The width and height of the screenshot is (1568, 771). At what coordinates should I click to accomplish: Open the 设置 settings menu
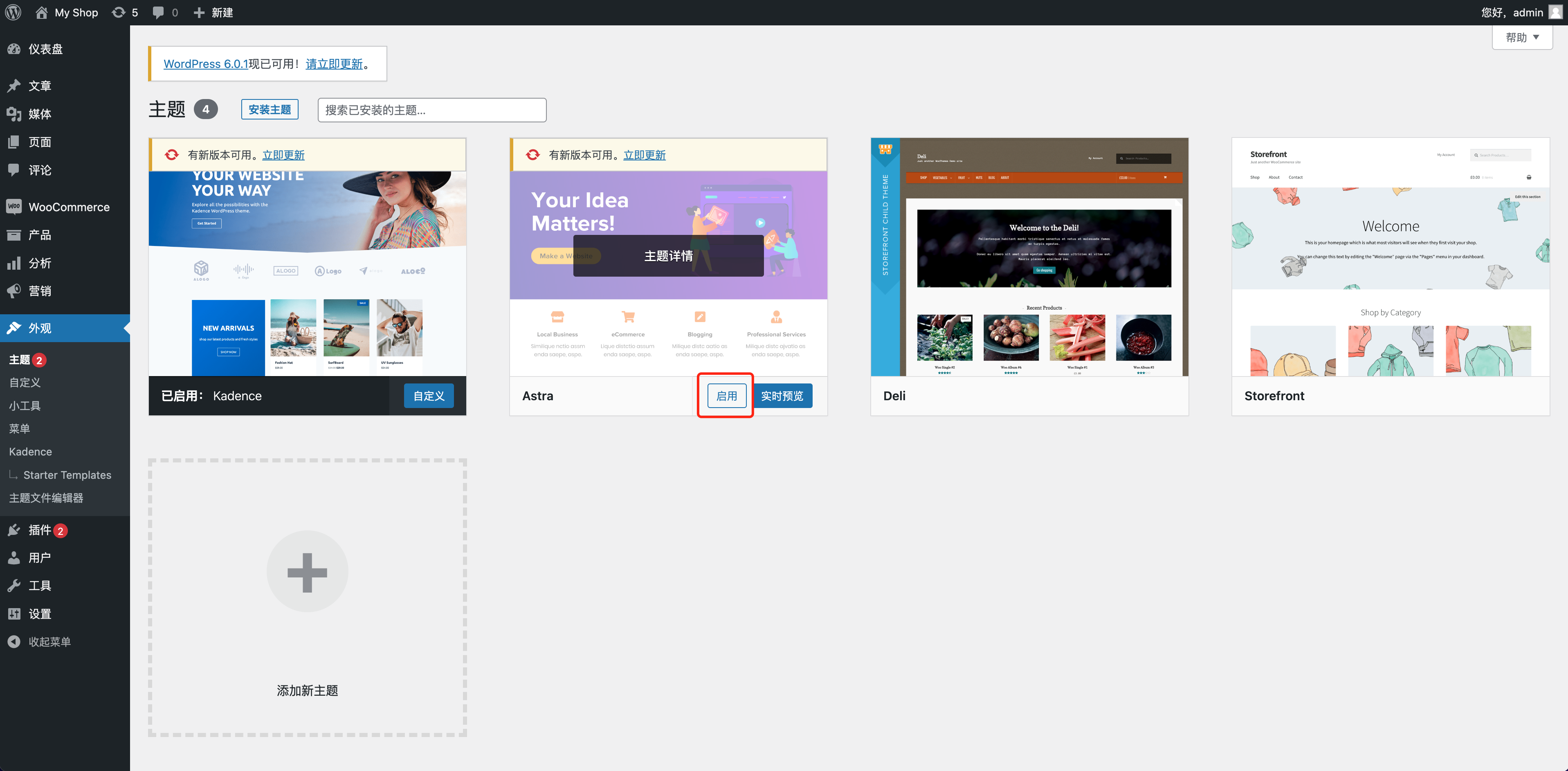pyautogui.click(x=40, y=614)
